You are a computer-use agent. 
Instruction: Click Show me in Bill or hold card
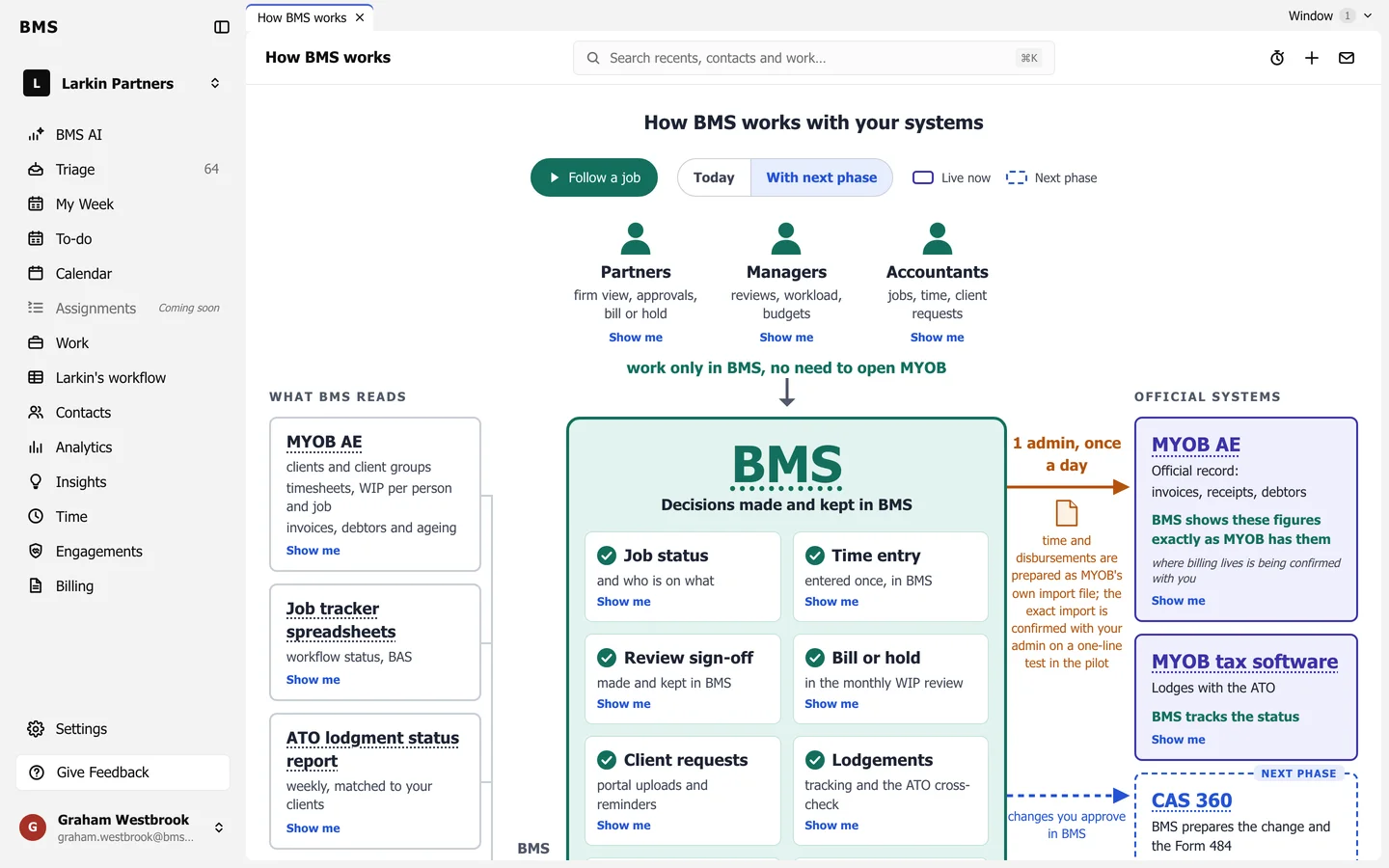click(x=831, y=704)
